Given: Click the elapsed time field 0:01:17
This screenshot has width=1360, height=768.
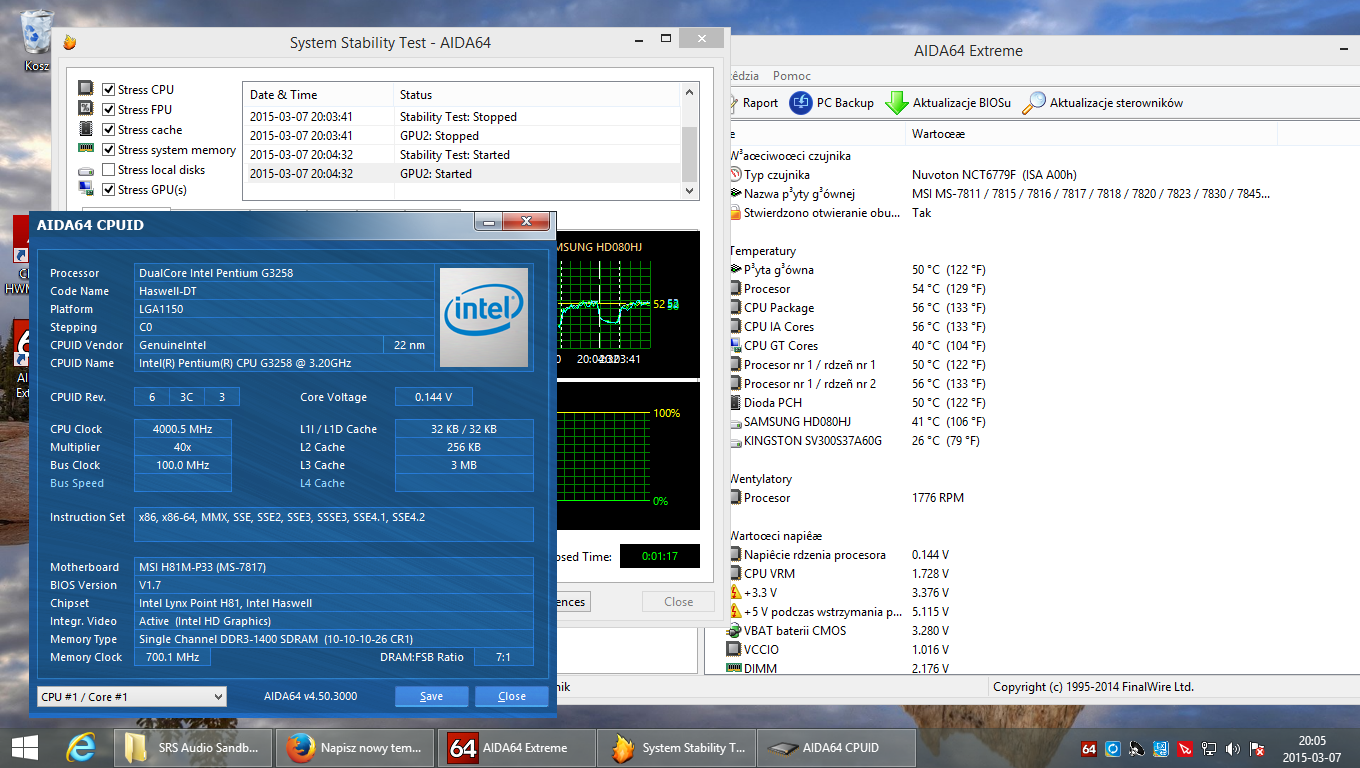Looking at the screenshot, I should [660, 556].
